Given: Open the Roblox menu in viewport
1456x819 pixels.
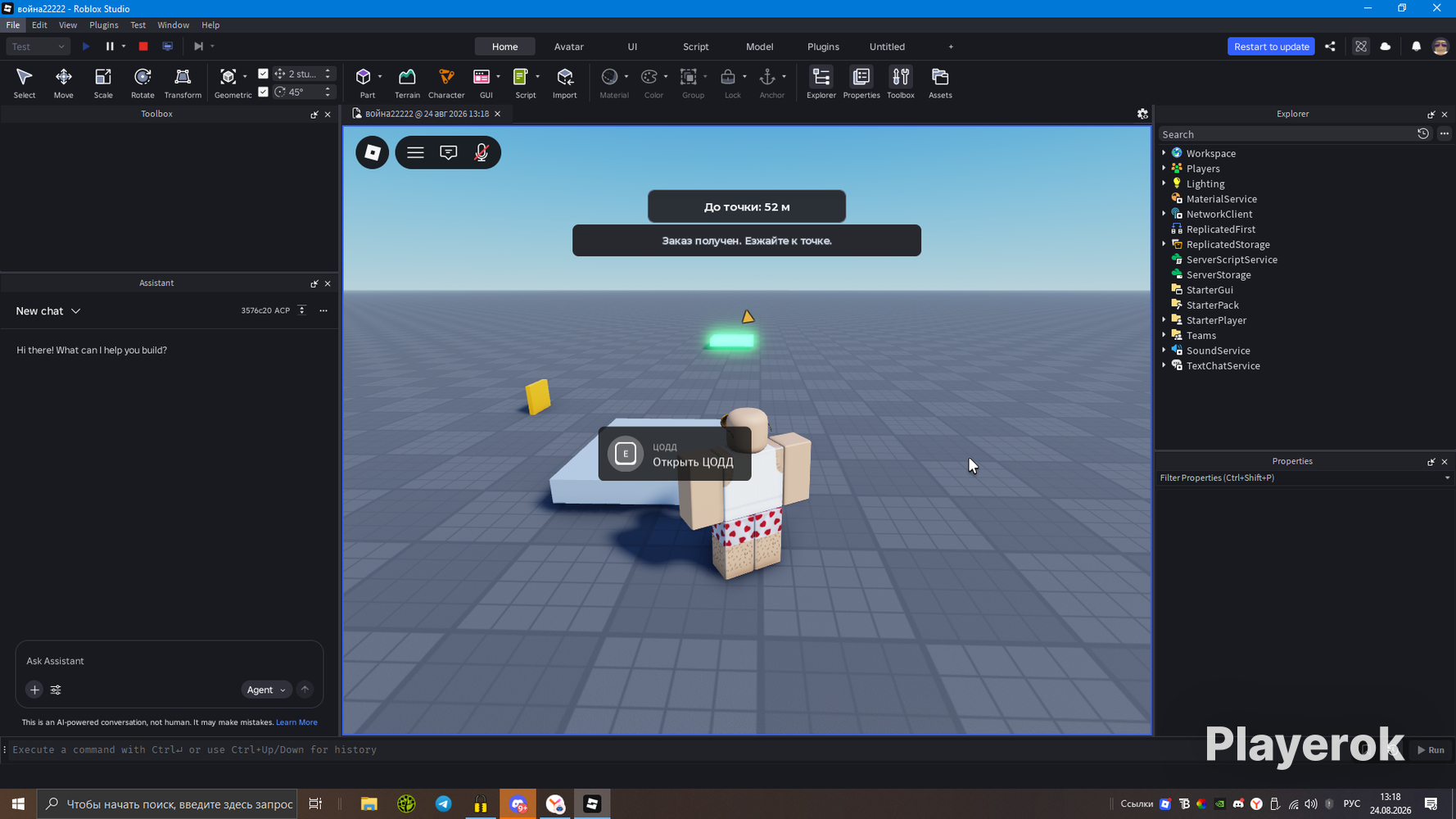Looking at the screenshot, I should click(373, 152).
